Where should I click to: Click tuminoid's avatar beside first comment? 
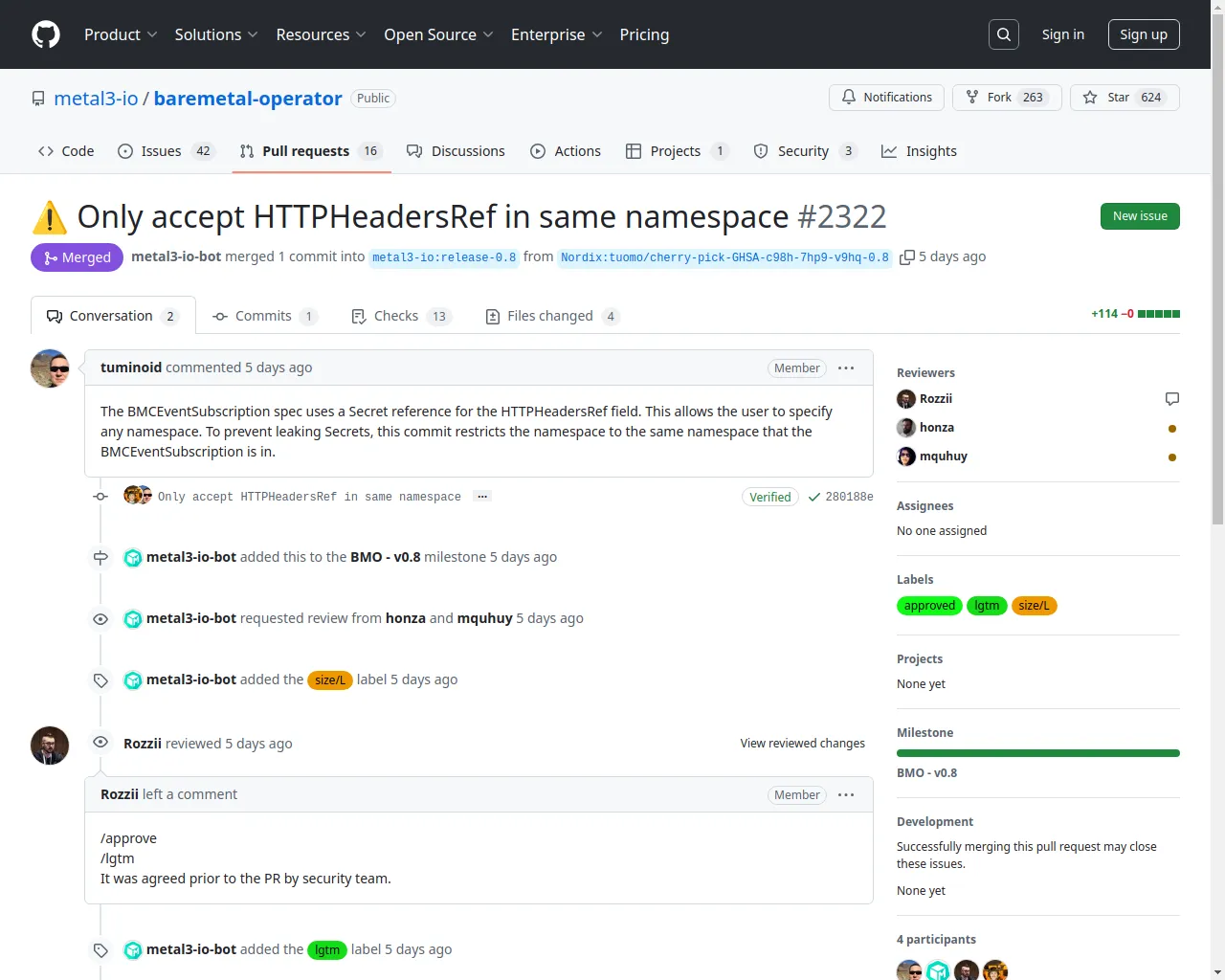coord(50,368)
